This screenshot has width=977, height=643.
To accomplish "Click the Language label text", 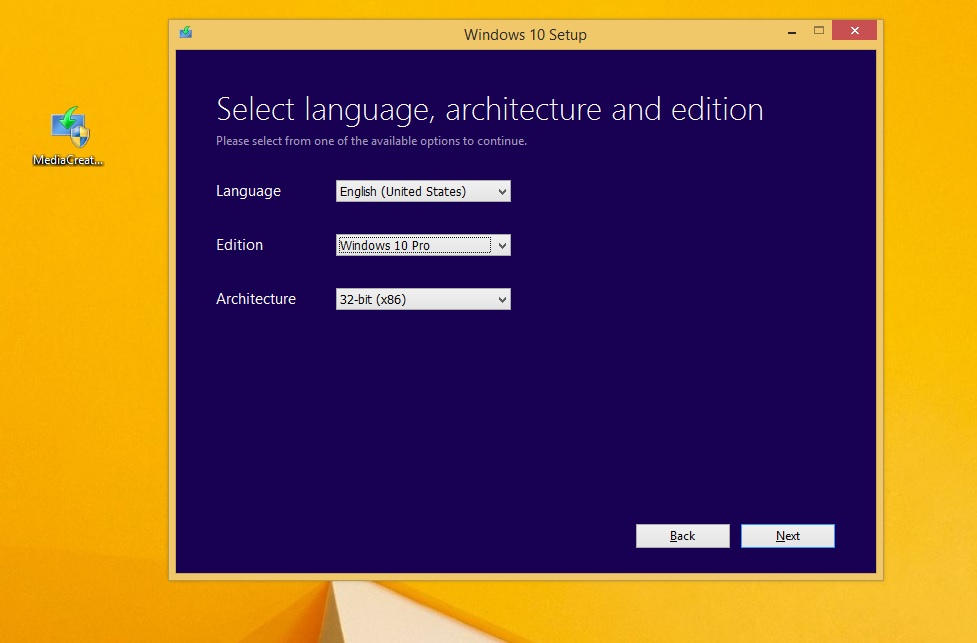I will [248, 191].
